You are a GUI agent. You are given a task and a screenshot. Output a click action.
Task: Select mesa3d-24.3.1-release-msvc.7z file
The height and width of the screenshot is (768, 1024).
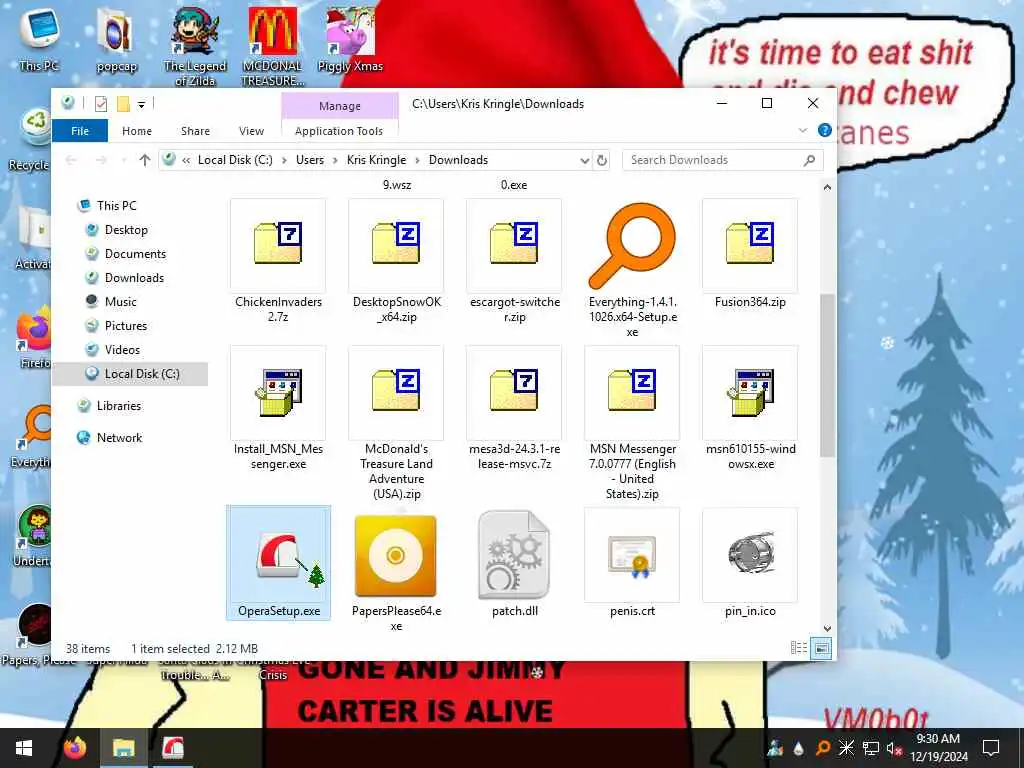pyautogui.click(x=515, y=409)
